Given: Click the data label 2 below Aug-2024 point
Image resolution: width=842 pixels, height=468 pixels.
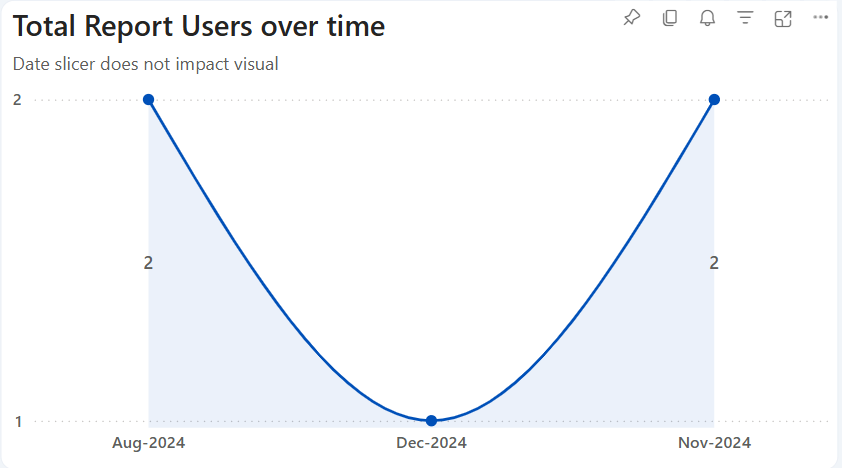Looking at the screenshot, I should (148, 263).
